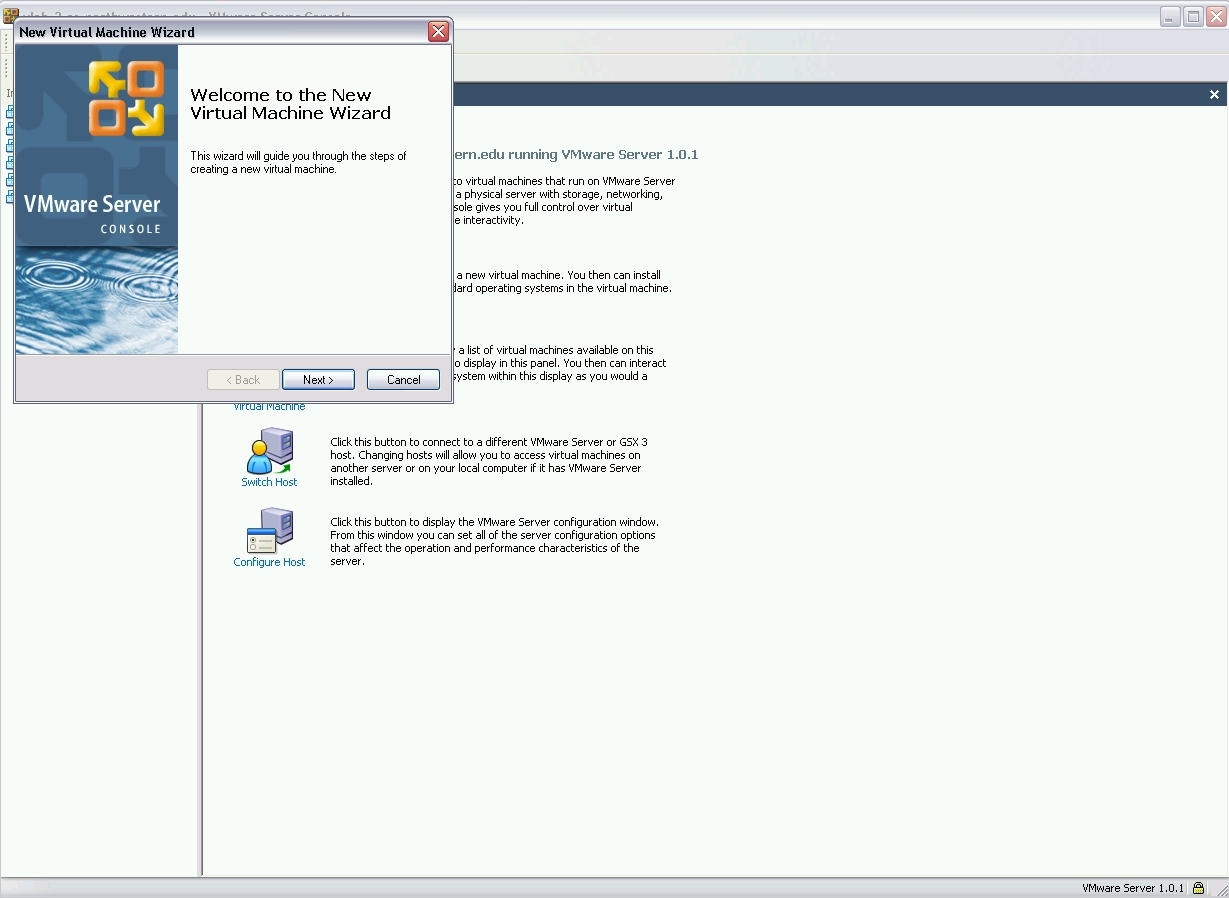Open Switch Host via its server icon
1229x898 pixels.
[x=270, y=451]
